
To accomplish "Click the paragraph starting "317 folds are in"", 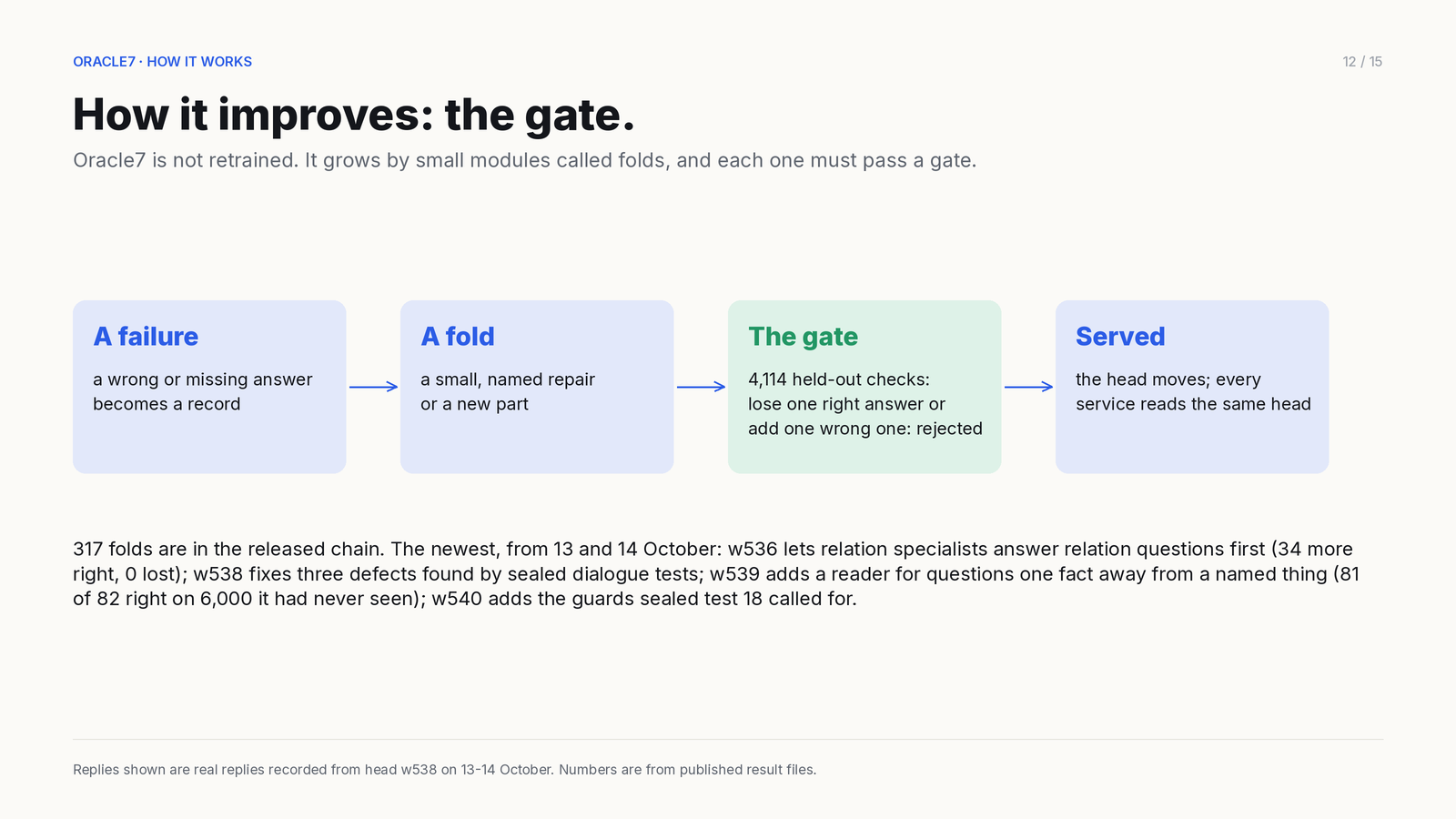I will tap(716, 573).
